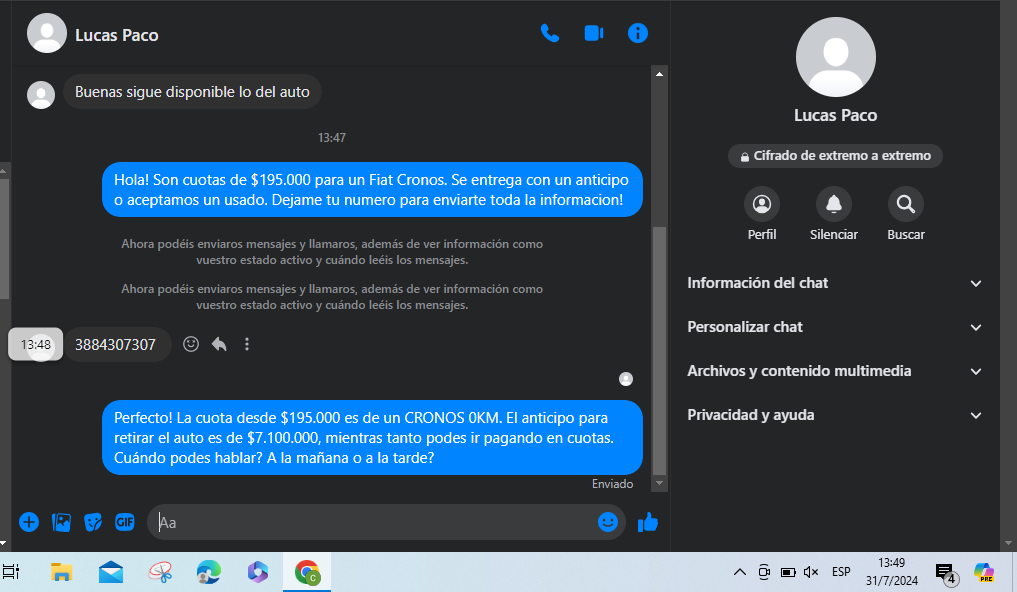Viewport: 1017px width, 592px height.
Task: Open notification center with 4 notifications
Action: [946, 574]
